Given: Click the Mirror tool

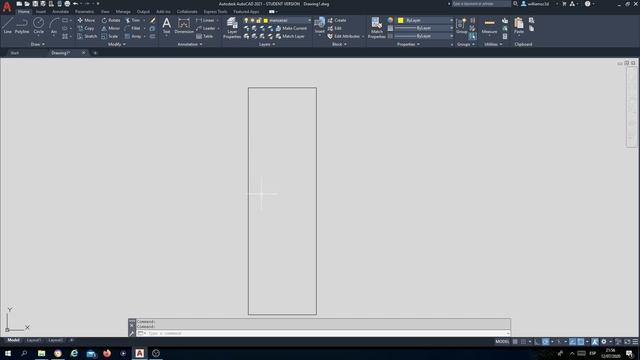Looking at the screenshot, I should 111,28.
